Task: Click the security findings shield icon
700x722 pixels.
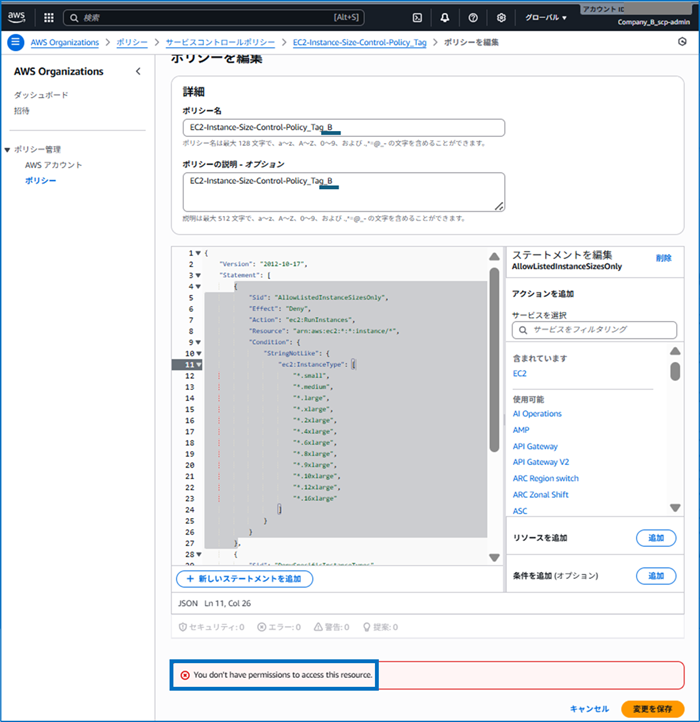Action: tap(183, 627)
